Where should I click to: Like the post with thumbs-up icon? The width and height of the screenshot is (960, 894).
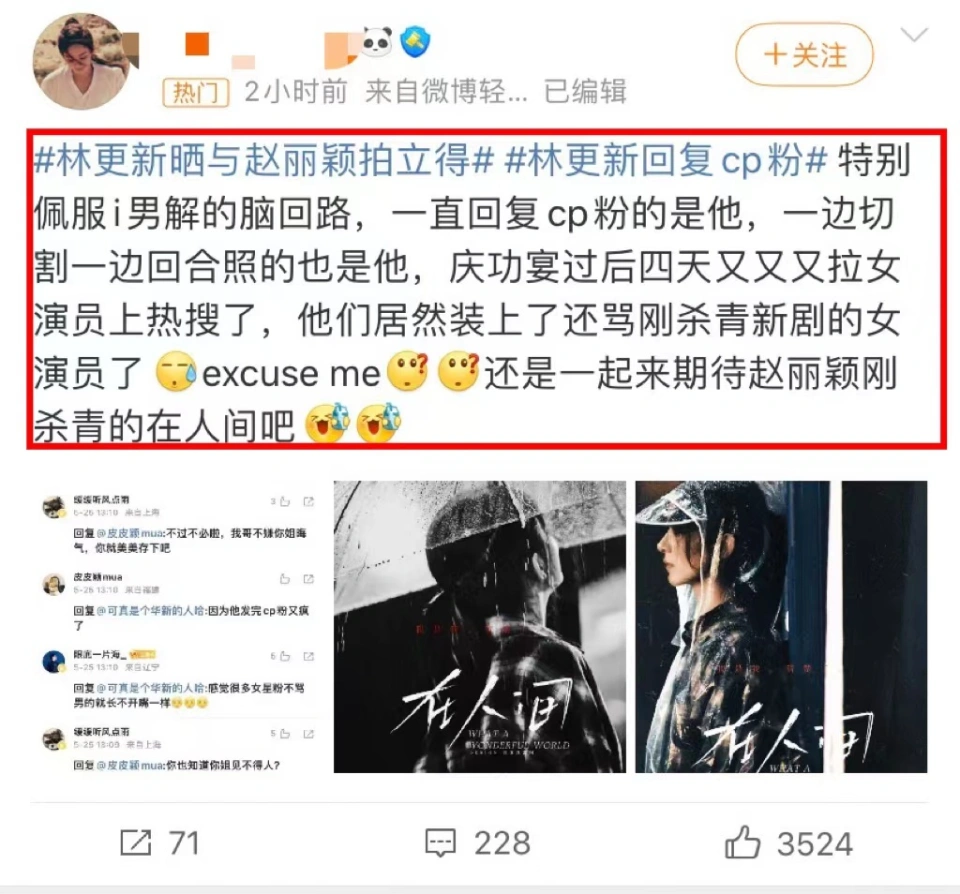click(x=742, y=843)
